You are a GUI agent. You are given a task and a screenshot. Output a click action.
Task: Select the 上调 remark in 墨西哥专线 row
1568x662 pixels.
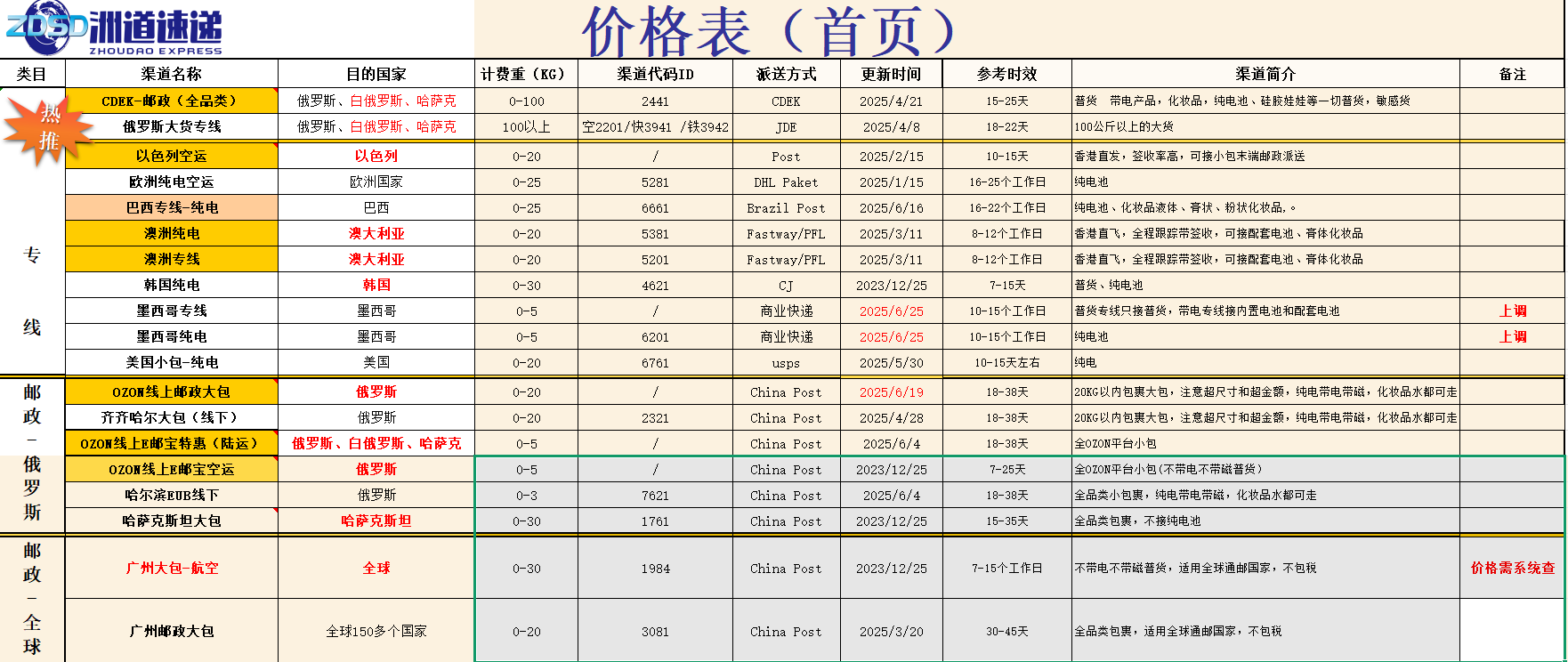[1513, 311]
